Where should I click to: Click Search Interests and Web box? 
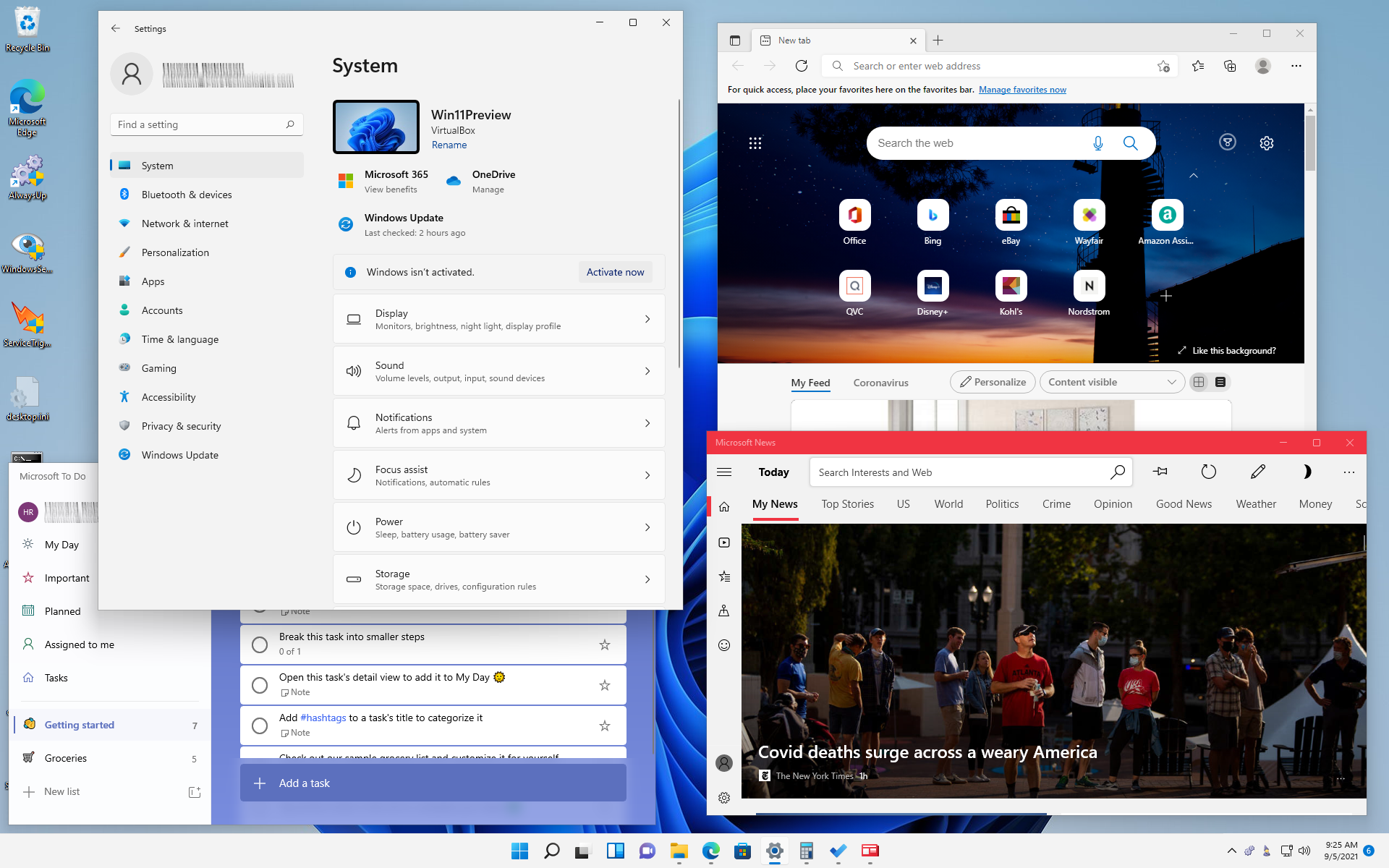pyautogui.click(x=971, y=472)
